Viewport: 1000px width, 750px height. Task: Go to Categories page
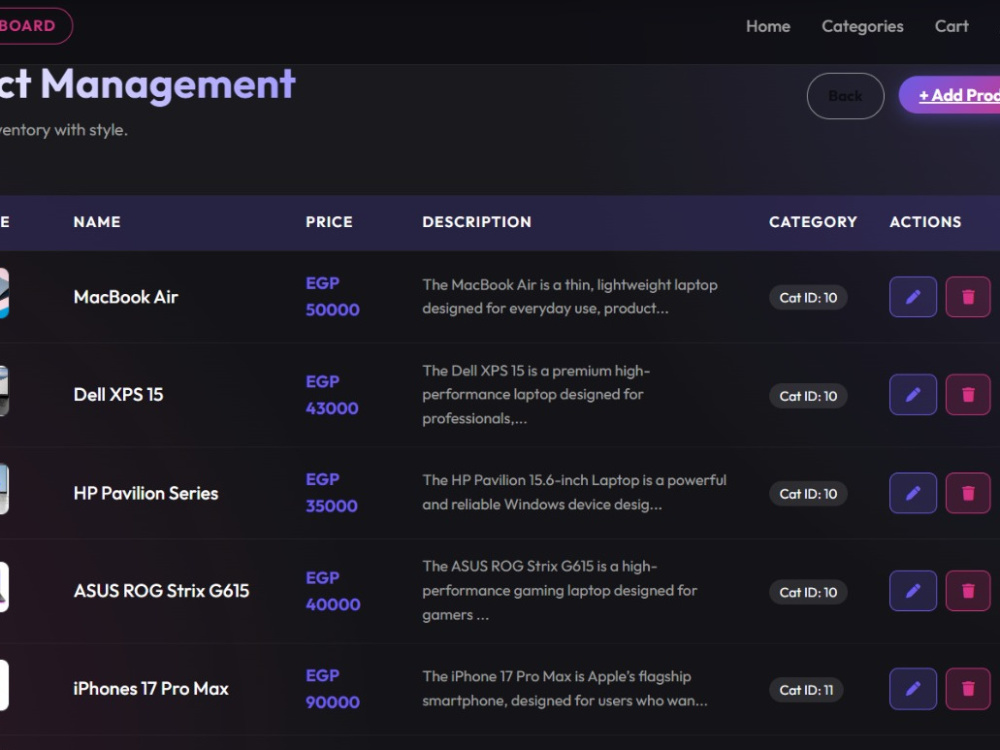(x=862, y=26)
